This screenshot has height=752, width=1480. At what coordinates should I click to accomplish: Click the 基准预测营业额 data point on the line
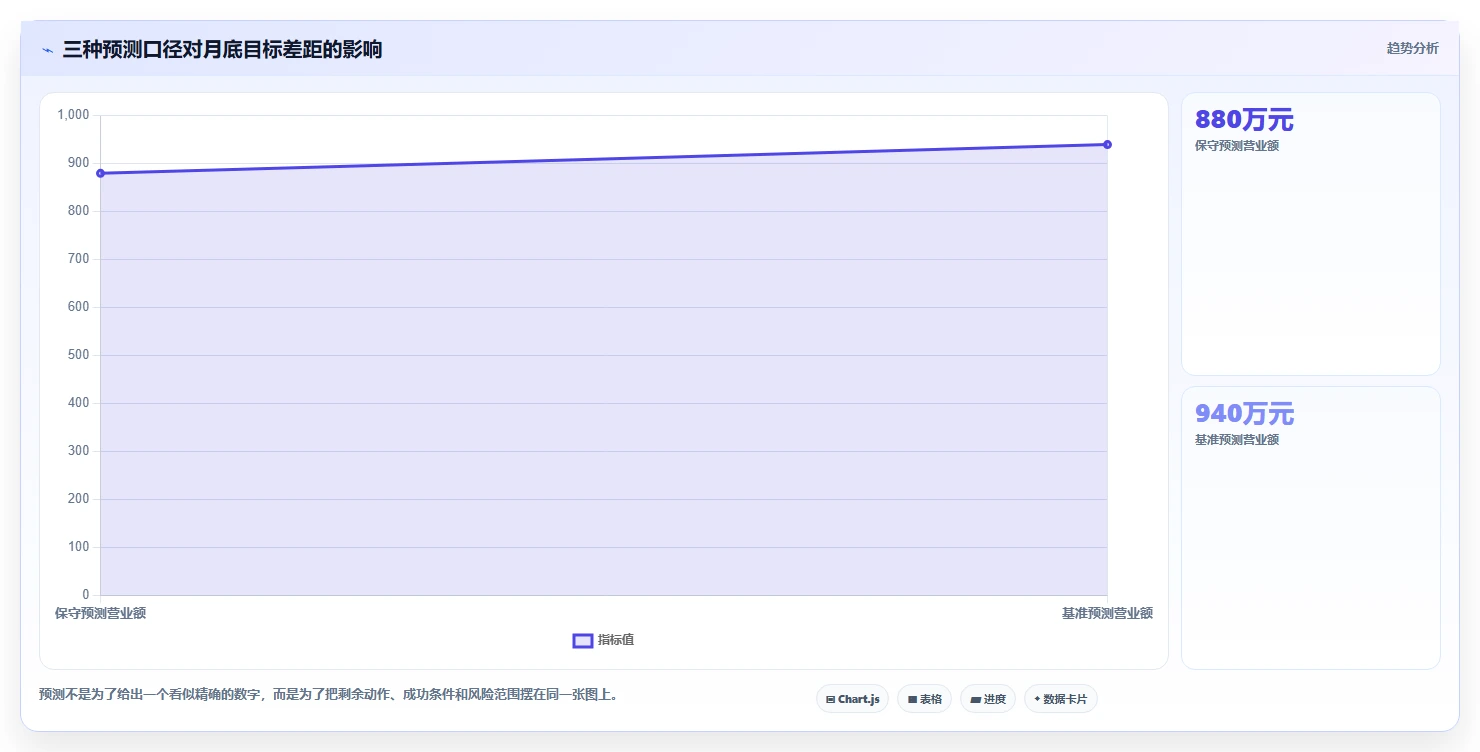[1107, 144]
